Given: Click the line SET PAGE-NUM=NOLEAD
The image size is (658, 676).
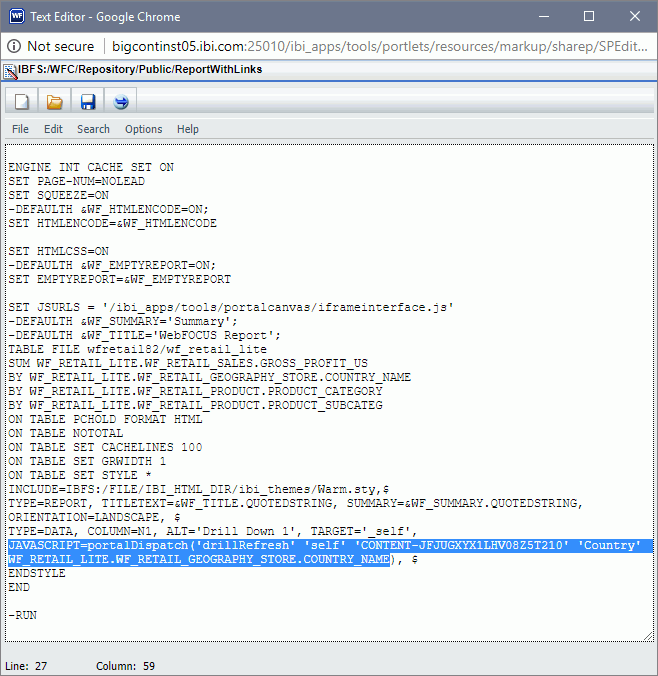Looking at the screenshot, I should [76, 181].
